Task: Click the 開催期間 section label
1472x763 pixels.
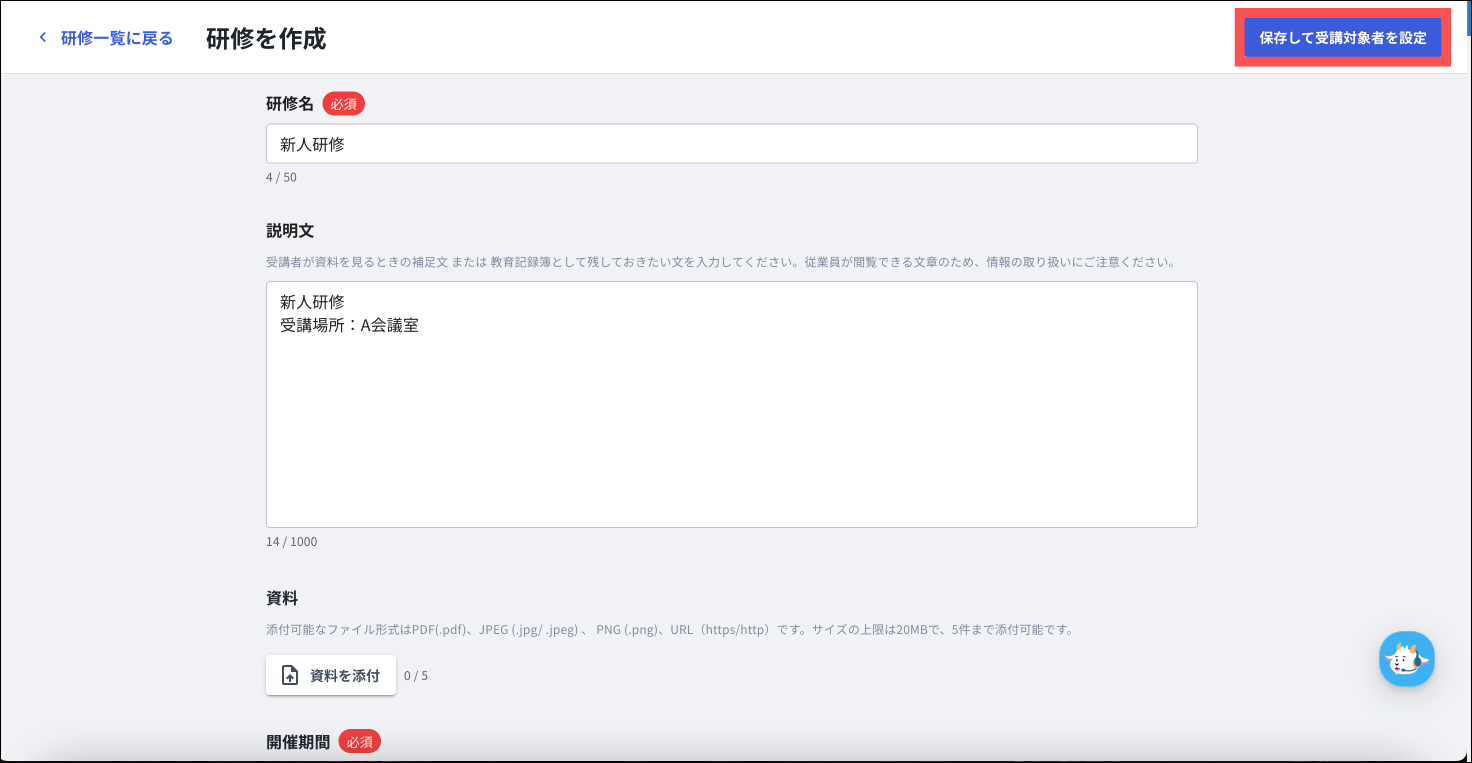Action: pyautogui.click(x=298, y=742)
